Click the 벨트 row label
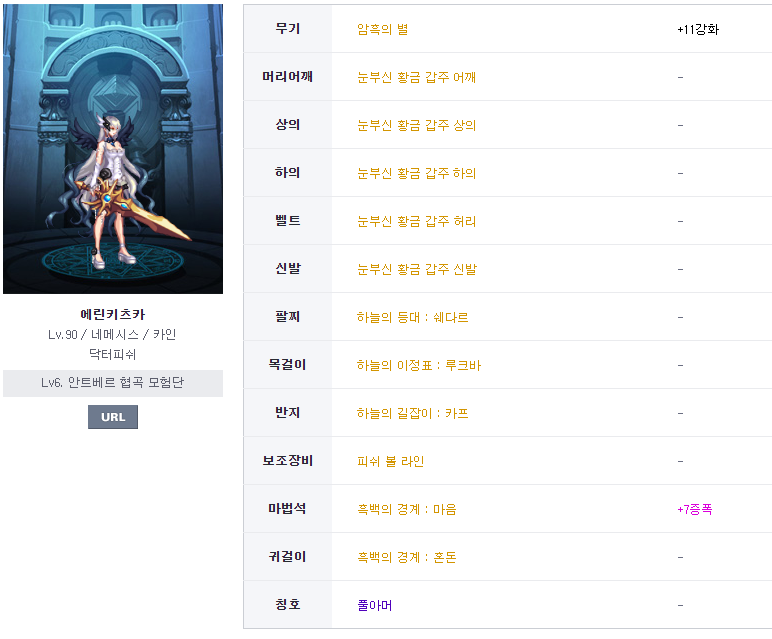This screenshot has width=772, height=639. tap(288, 221)
